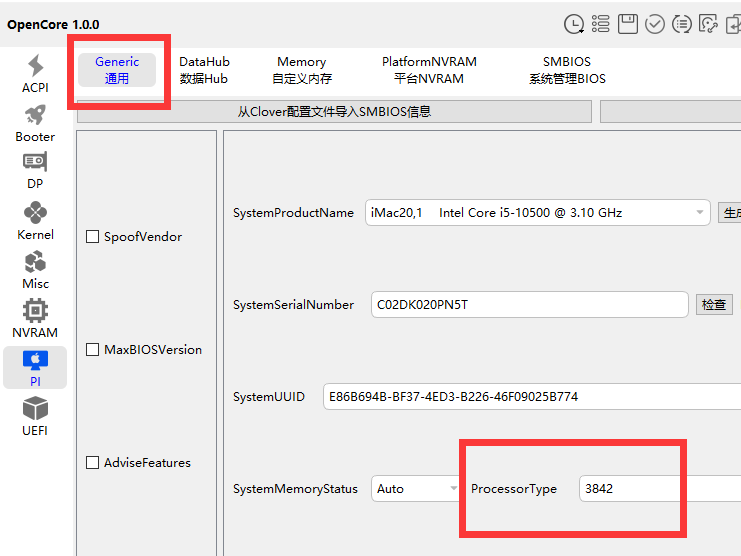Open the Memory tab
The image size is (741, 556).
[302, 70]
